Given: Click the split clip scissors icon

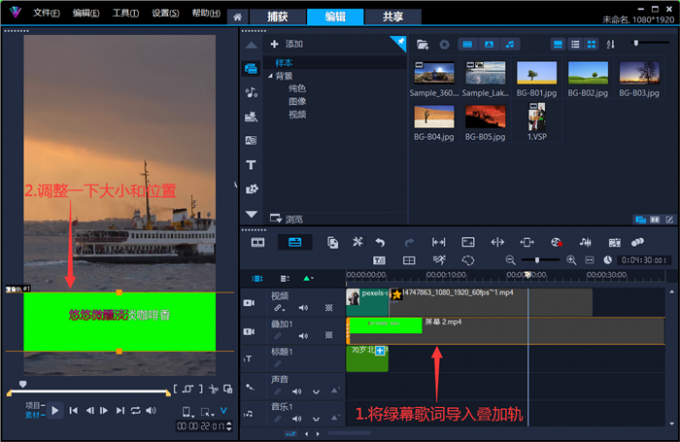Looking at the screenshot, I should [x=213, y=389].
